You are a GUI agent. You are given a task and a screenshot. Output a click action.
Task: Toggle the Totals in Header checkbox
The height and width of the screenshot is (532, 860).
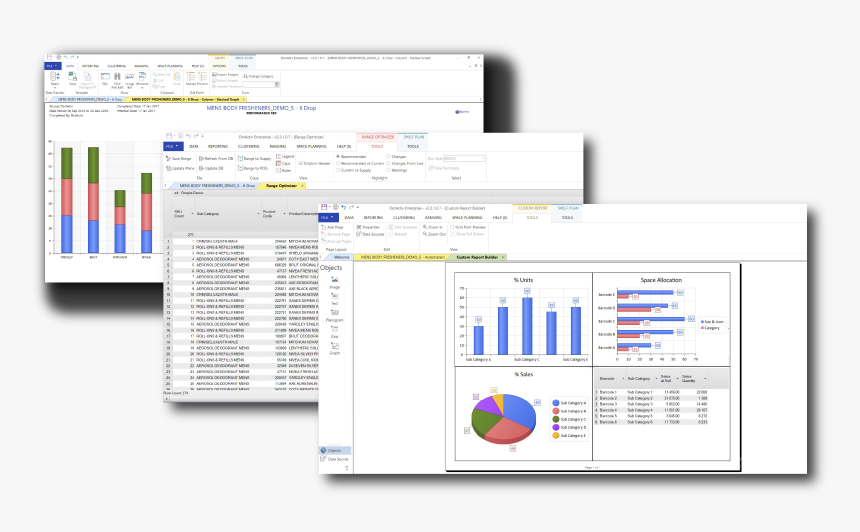click(300, 162)
